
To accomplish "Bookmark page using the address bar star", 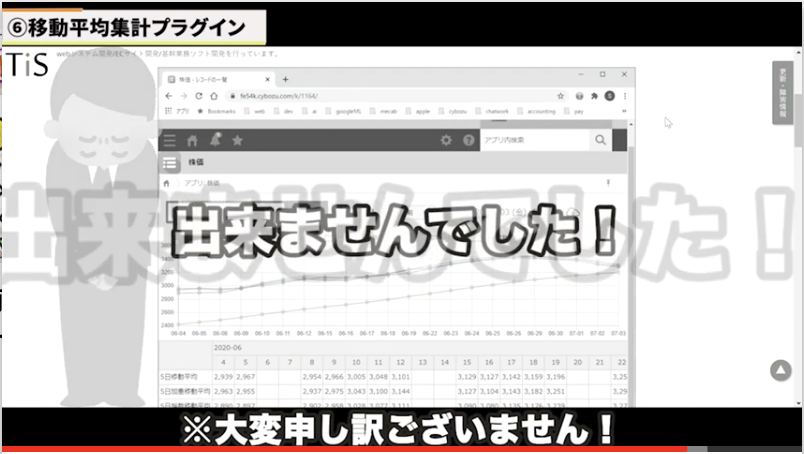I will tap(562, 96).
